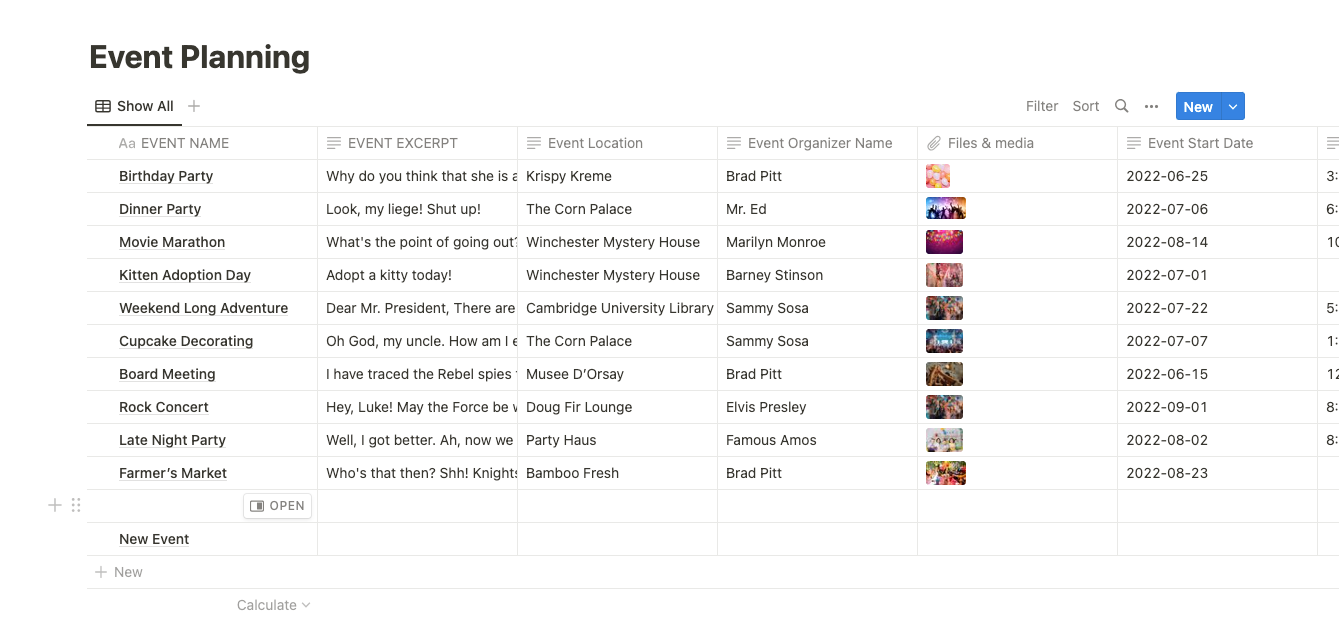Add a new view with plus icon

[x=194, y=106]
